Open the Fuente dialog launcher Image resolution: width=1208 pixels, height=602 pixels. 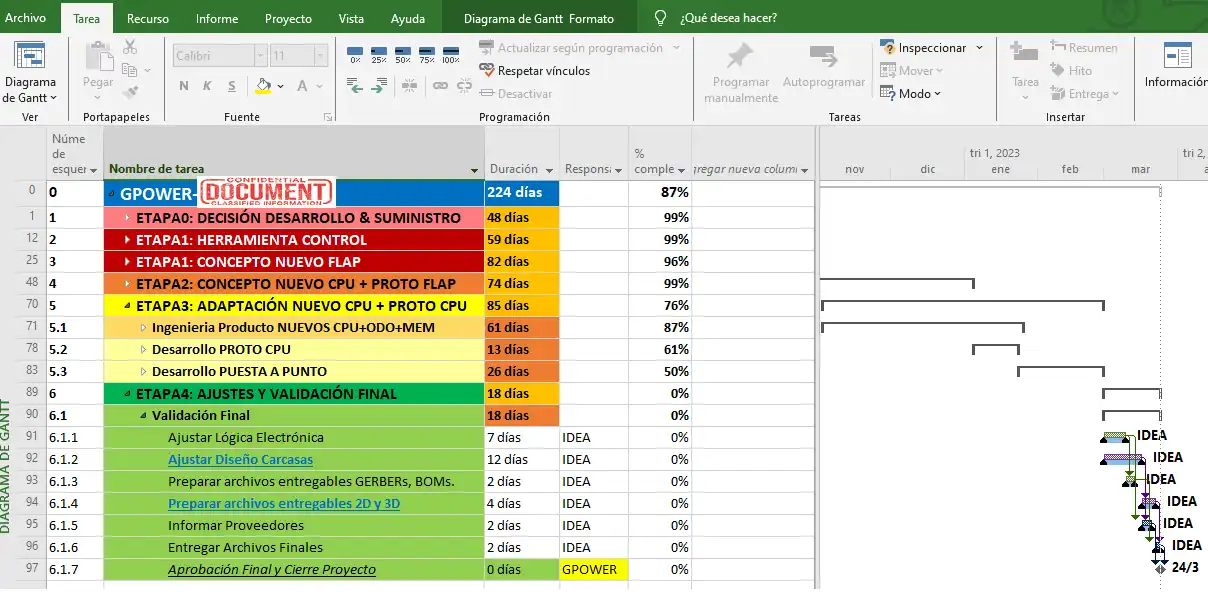tap(328, 118)
